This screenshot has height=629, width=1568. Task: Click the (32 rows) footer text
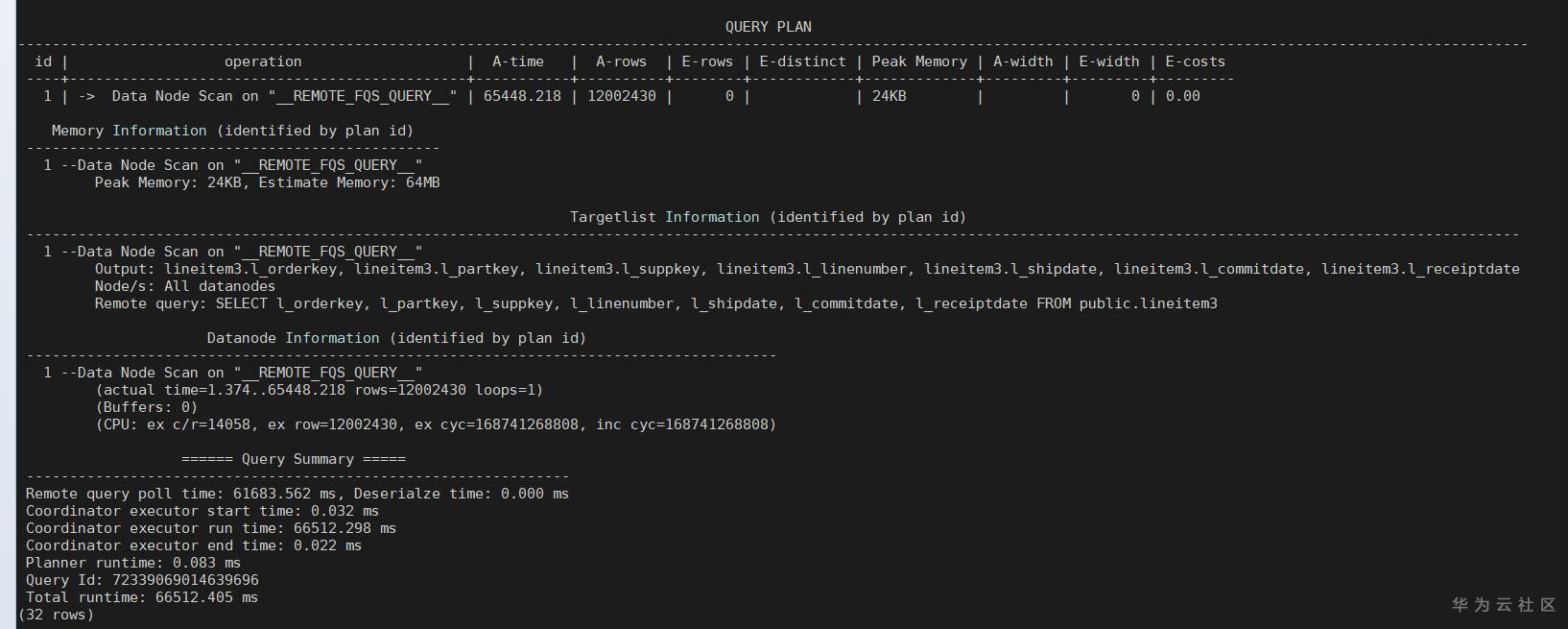coord(57,615)
